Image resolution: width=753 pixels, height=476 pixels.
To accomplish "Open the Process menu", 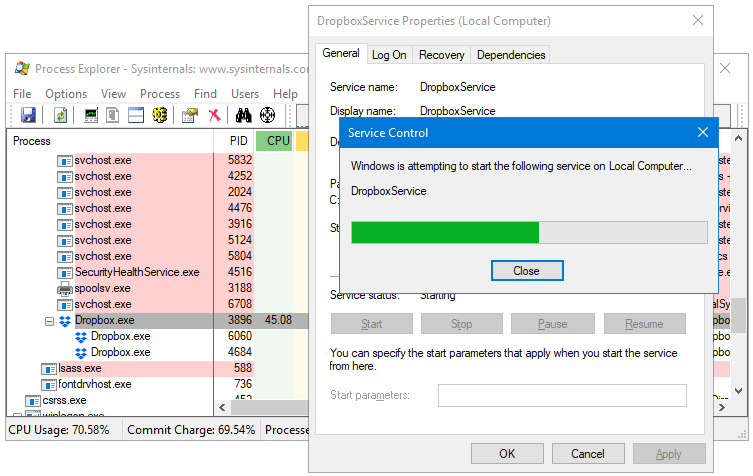I will point(160,94).
